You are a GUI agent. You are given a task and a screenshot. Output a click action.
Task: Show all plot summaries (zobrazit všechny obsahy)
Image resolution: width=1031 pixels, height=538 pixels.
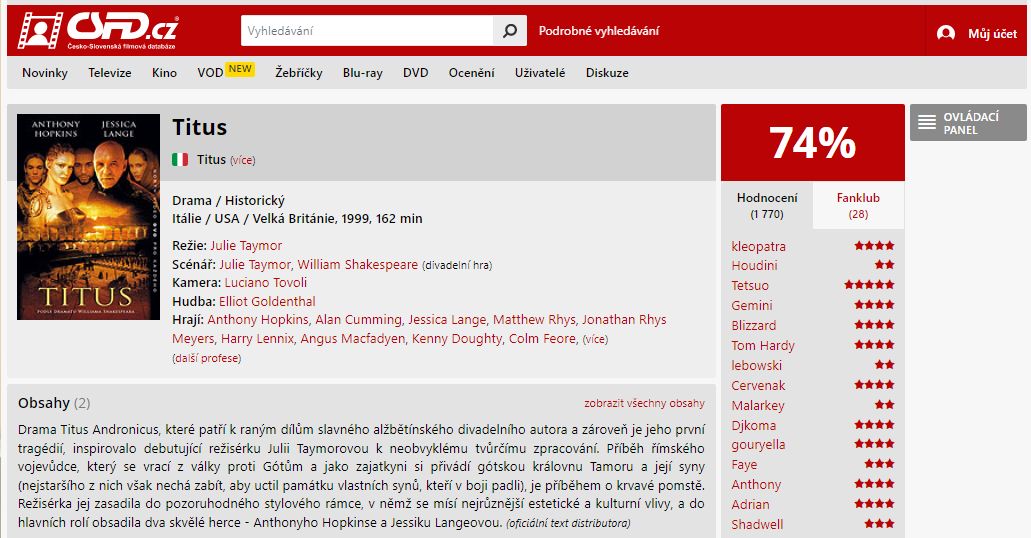pyautogui.click(x=644, y=403)
